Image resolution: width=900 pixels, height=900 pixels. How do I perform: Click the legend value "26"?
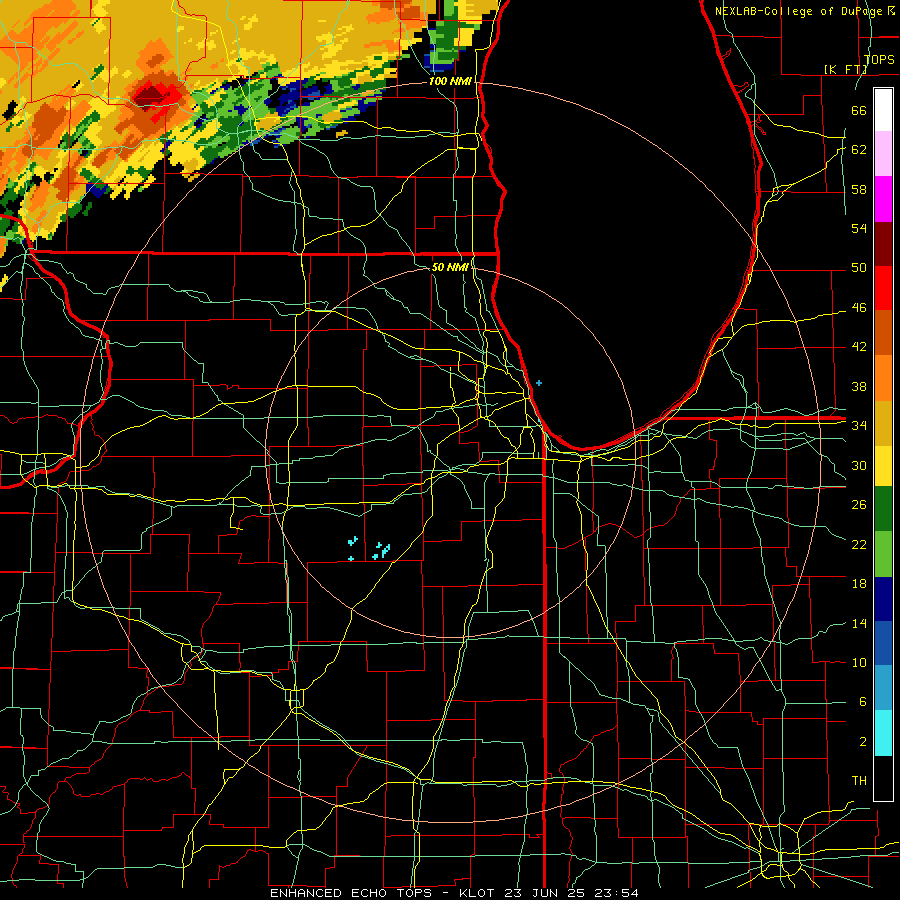(x=859, y=505)
